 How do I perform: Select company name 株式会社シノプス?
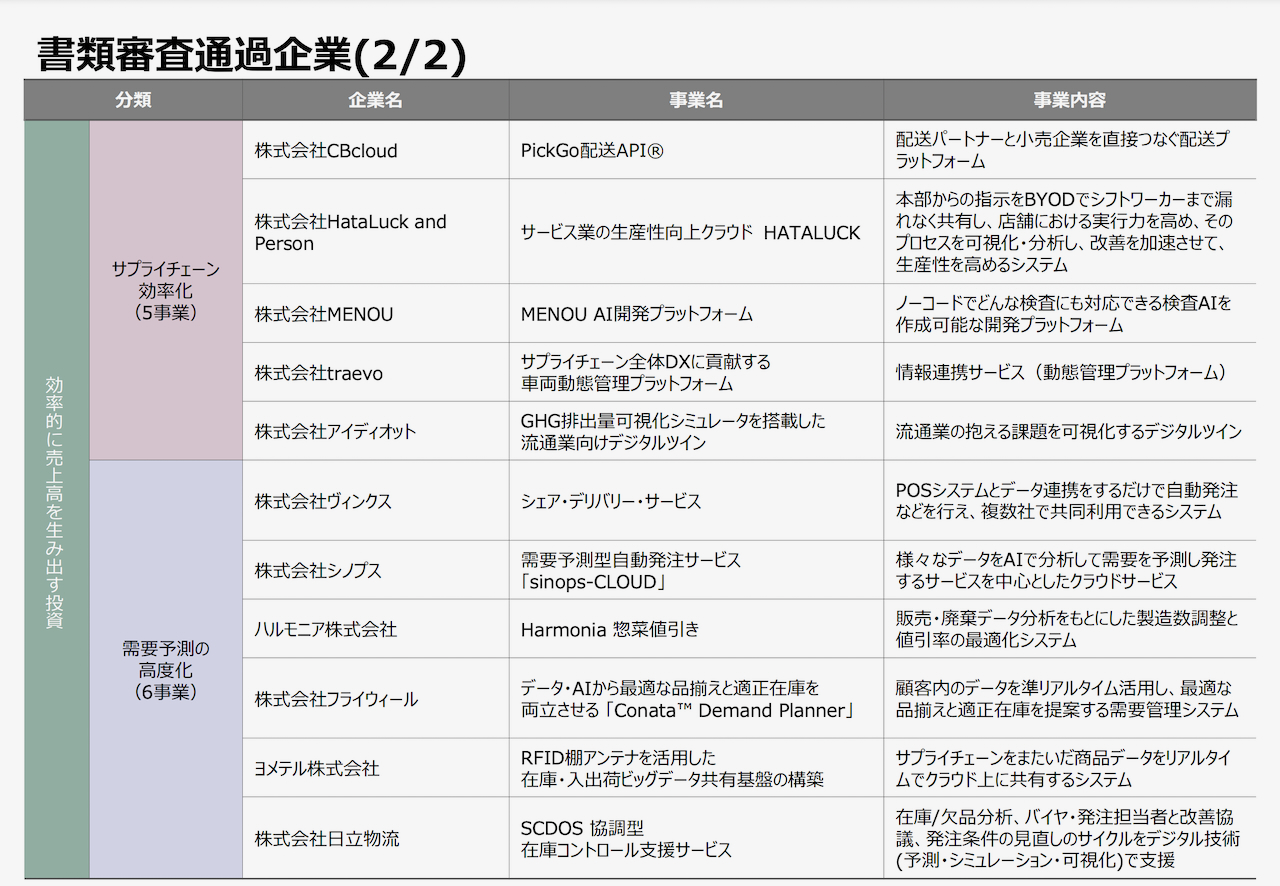coord(318,570)
